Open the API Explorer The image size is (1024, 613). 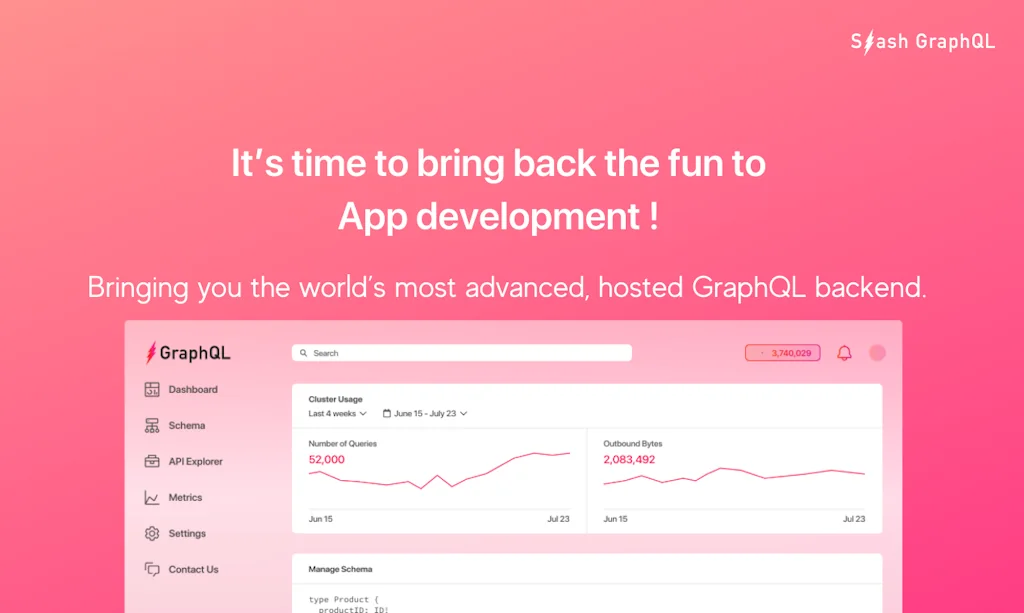click(x=152, y=461)
